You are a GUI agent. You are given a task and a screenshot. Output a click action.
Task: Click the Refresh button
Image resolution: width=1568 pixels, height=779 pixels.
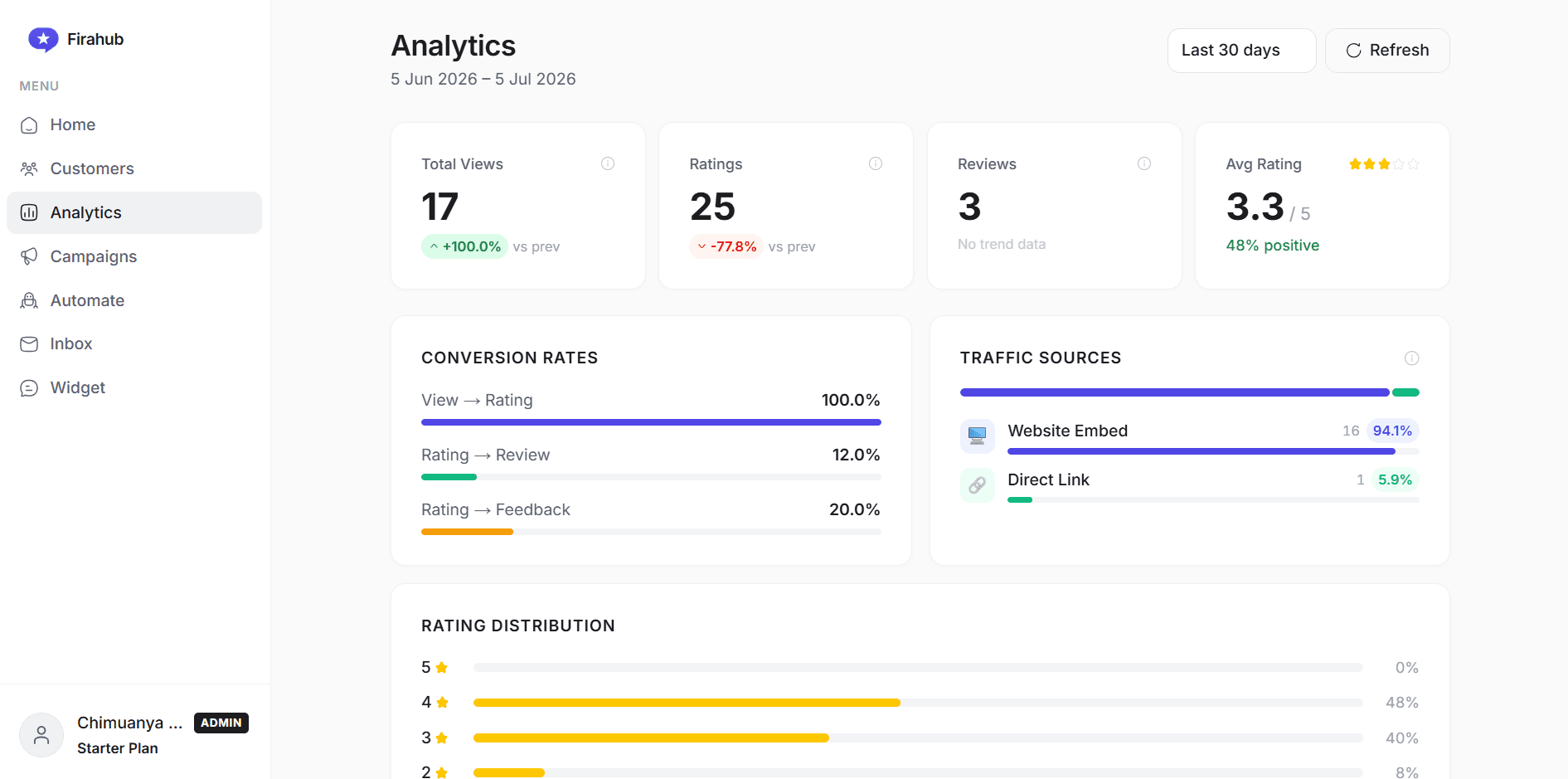1387,51
